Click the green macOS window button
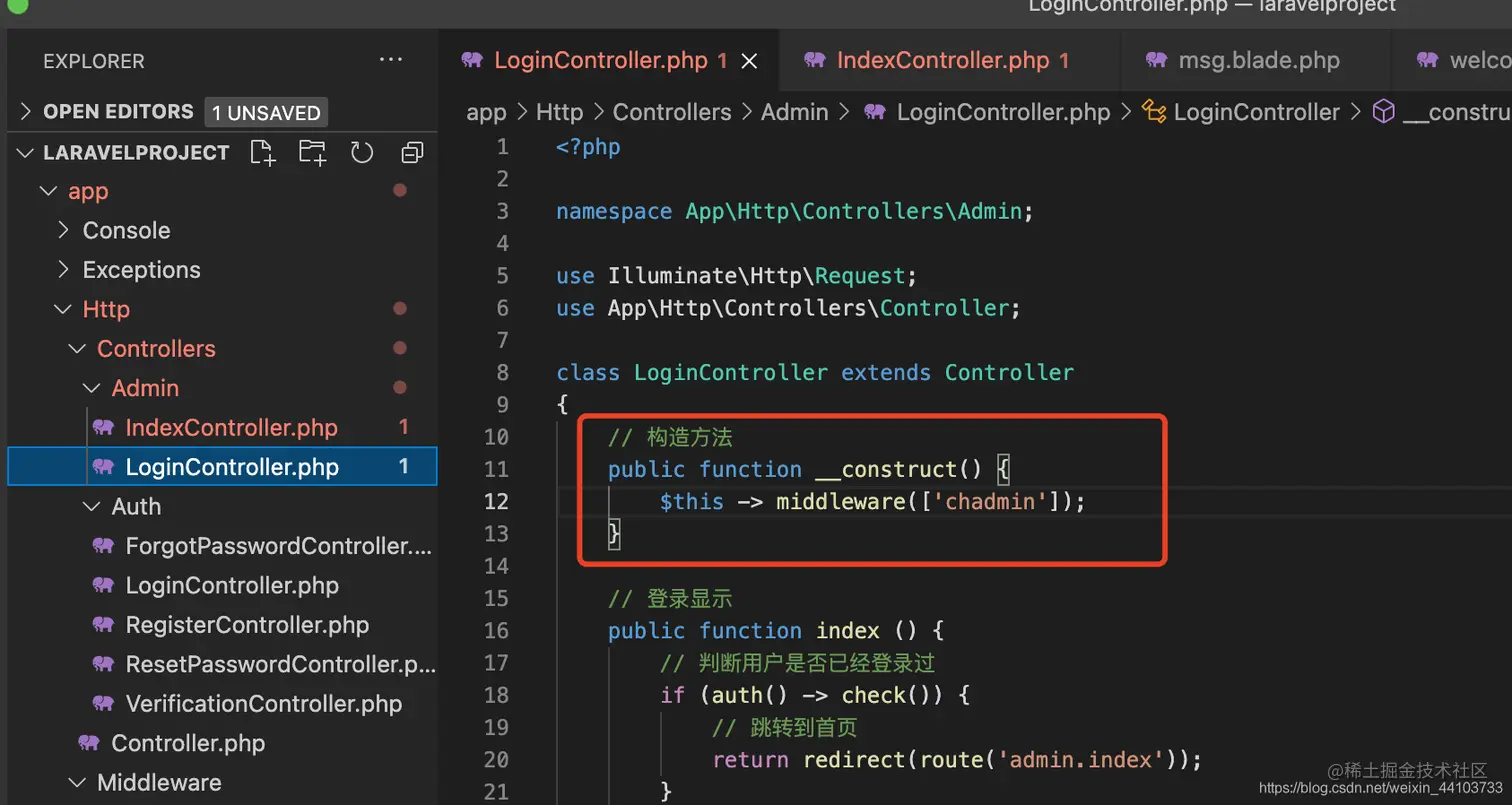This screenshot has height=805, width=1512. tap(17, 3)
